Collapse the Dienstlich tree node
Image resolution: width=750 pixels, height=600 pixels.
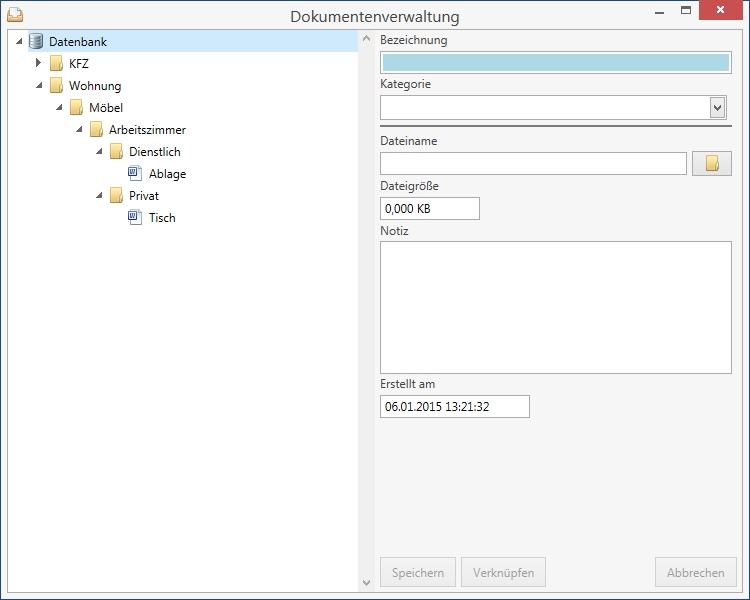coord(99,151)
